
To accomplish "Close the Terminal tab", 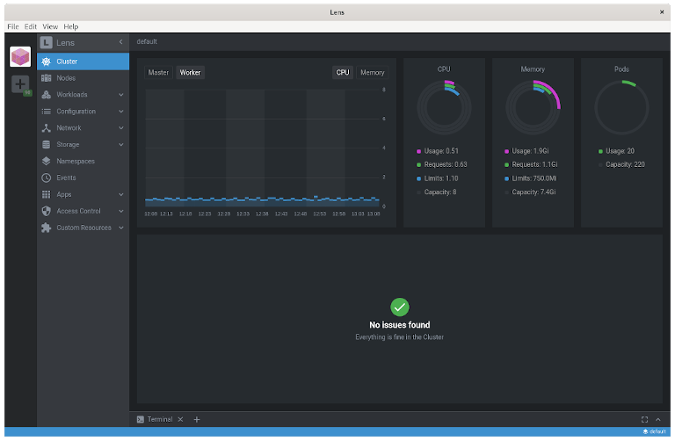I will (180, 419).
